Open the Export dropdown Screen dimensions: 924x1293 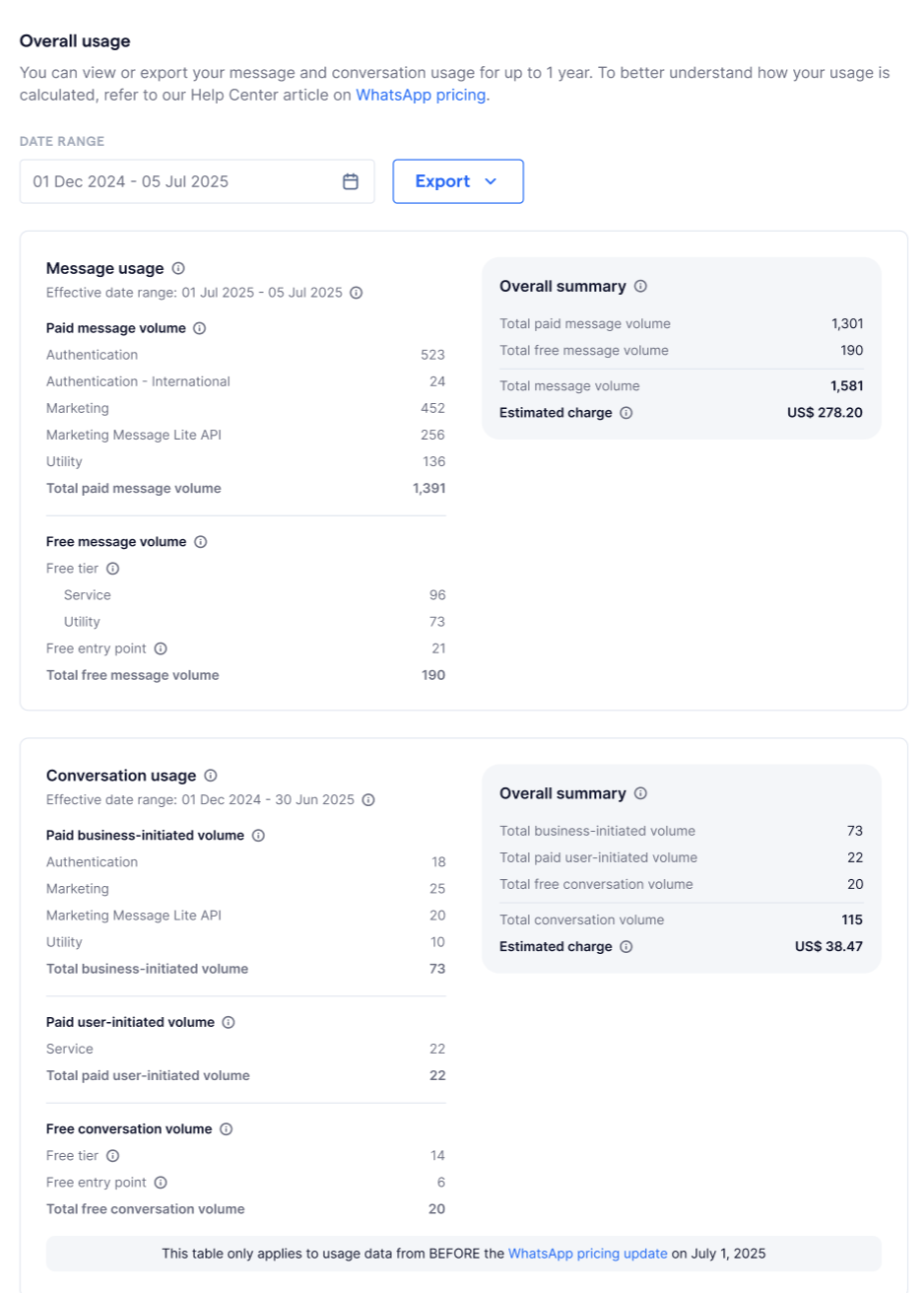coord(458,181)
